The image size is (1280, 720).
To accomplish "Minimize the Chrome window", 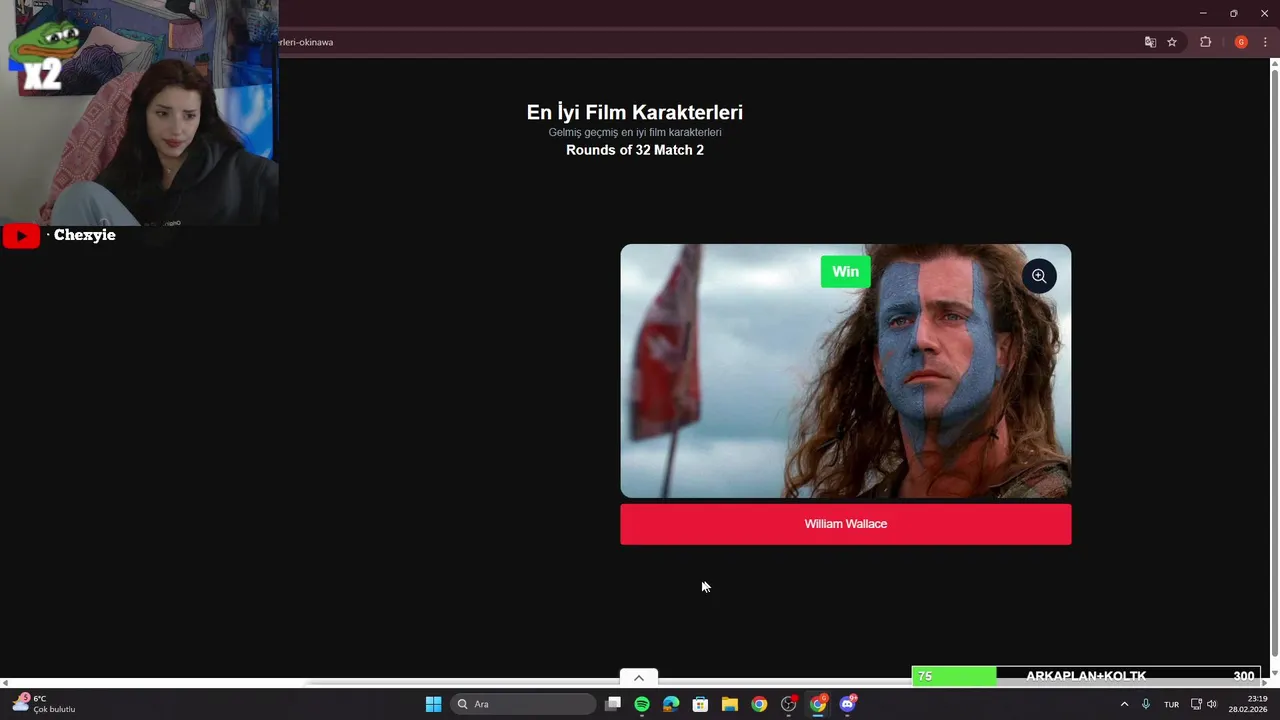I will (x=1203, y=13).
